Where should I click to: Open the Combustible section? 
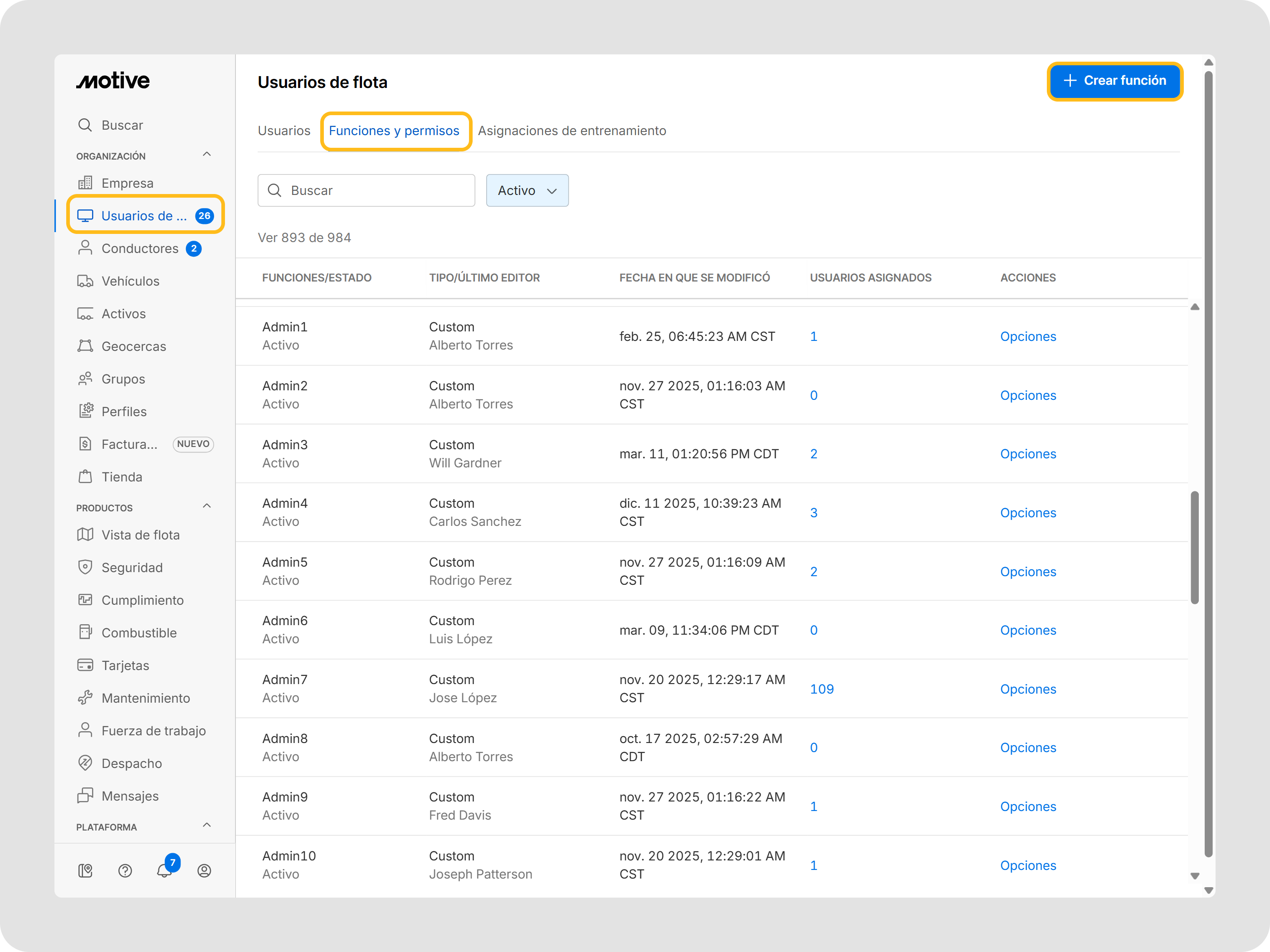click(x=139, y=632)
